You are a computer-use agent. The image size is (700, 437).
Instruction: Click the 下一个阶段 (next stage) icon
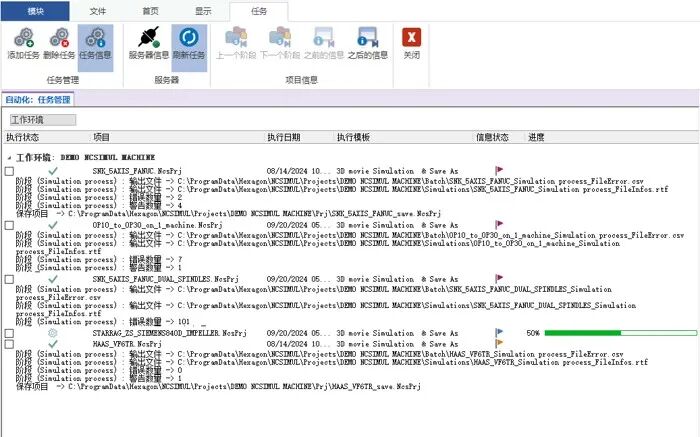[x=280, y=37]
